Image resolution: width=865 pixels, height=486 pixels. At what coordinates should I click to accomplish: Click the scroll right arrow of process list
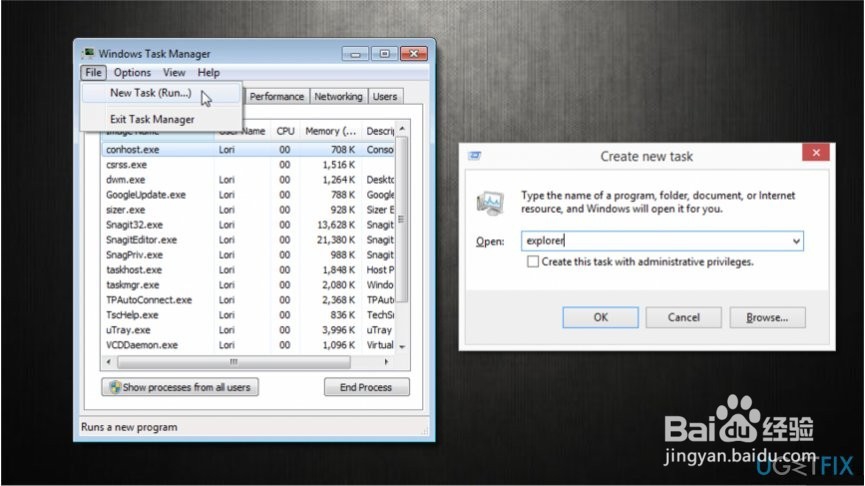[386, 362]
